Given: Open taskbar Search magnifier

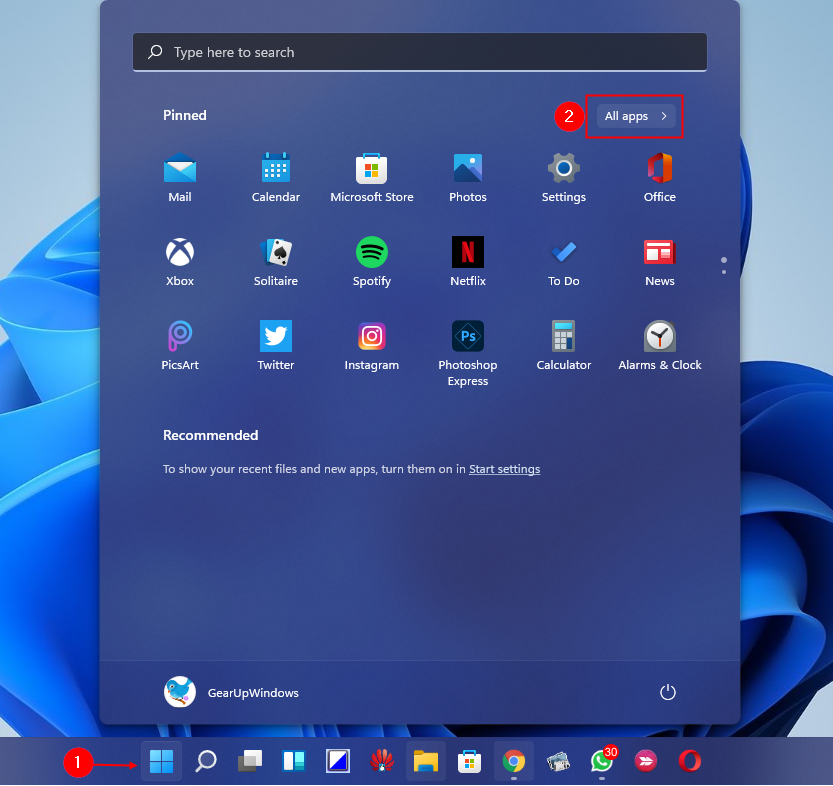Looking at the screenshot, I should pyautogui.click(x=206, y=762).
